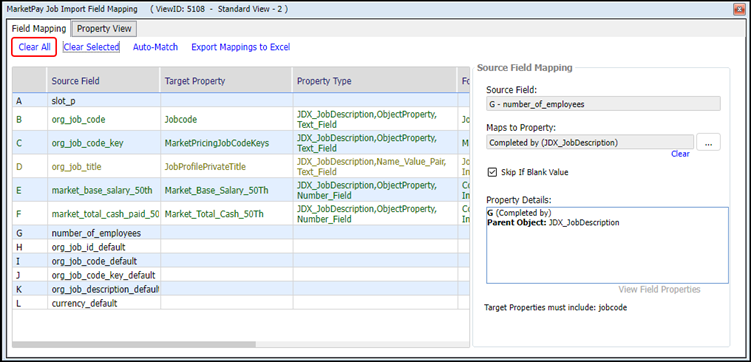Viewport: 751px width, 362px height.
Task: Select the org_job_title cell
Action: [x=103, y=167]
